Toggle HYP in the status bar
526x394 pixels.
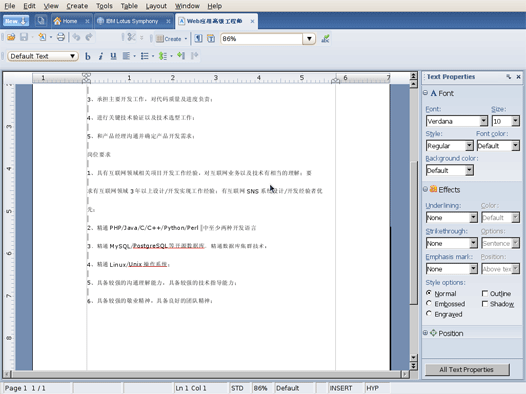point(373,388)
